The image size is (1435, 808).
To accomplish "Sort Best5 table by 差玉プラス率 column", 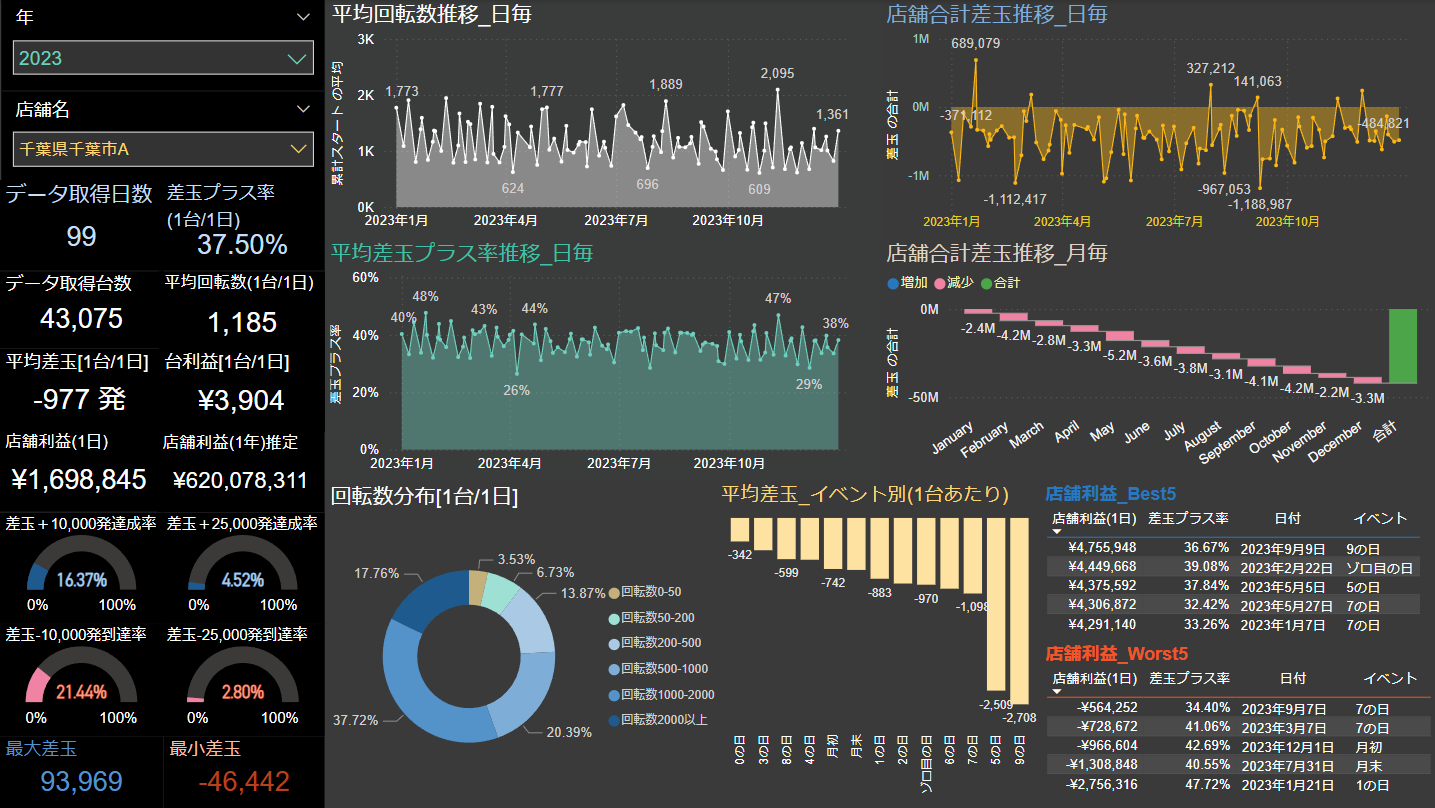I will pos(1188,518).
